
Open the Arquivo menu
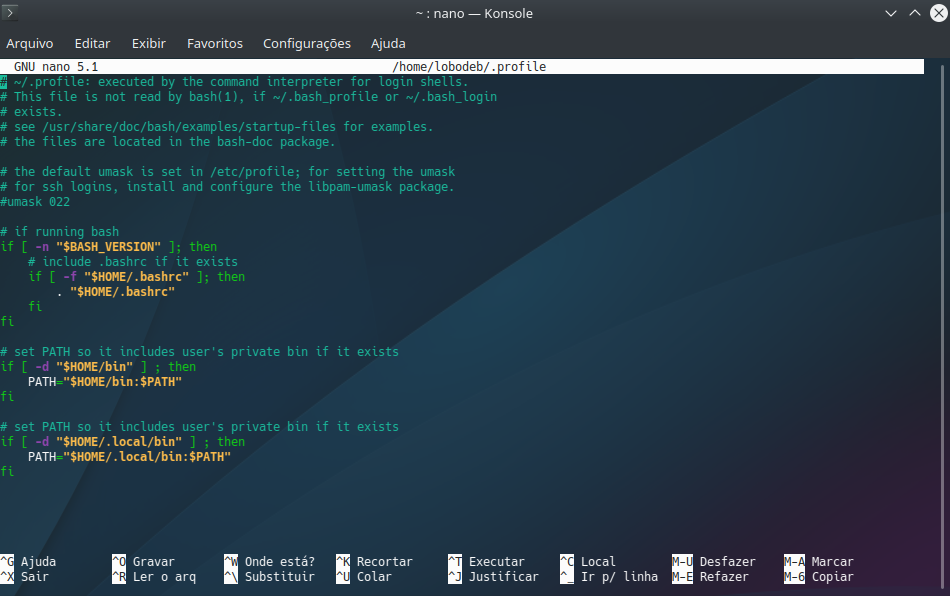pos(30,43)
